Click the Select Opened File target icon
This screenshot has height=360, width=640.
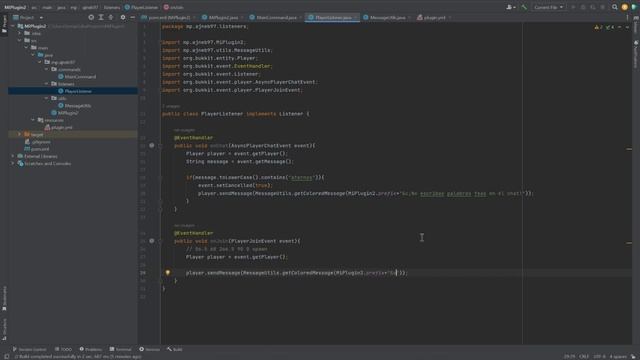click(91, 18)
